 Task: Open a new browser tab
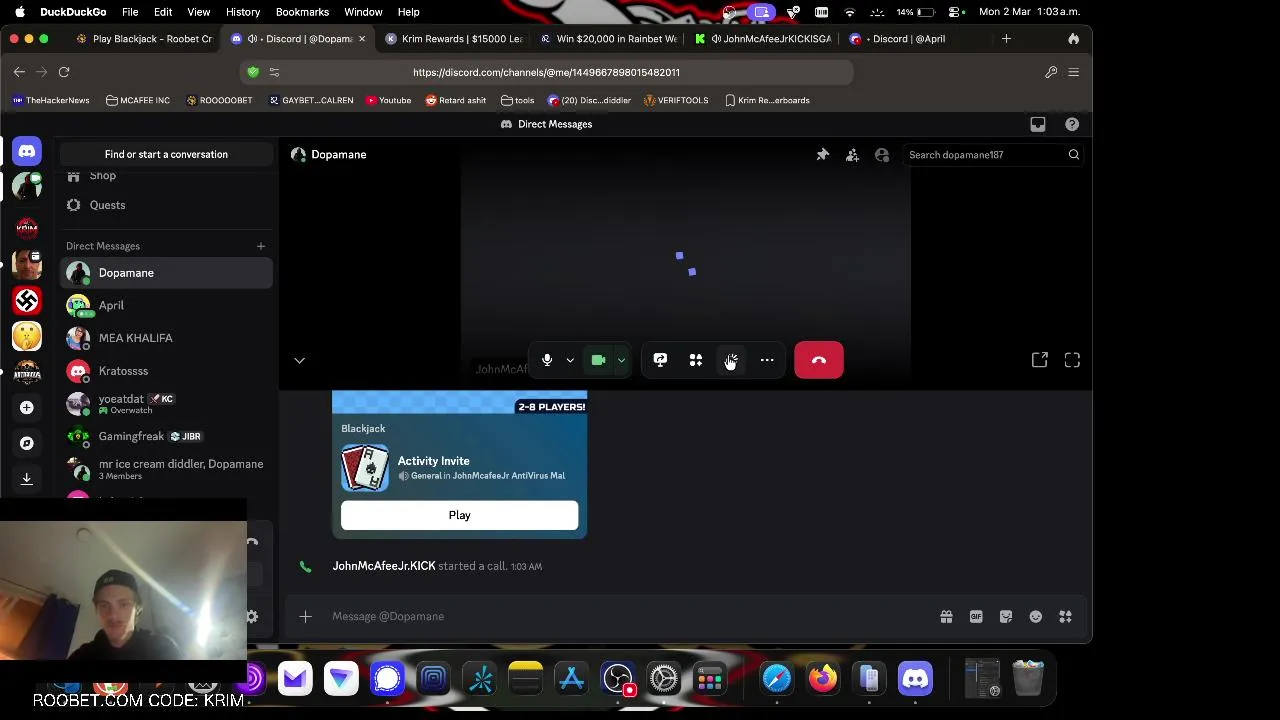pos(1006,39)
